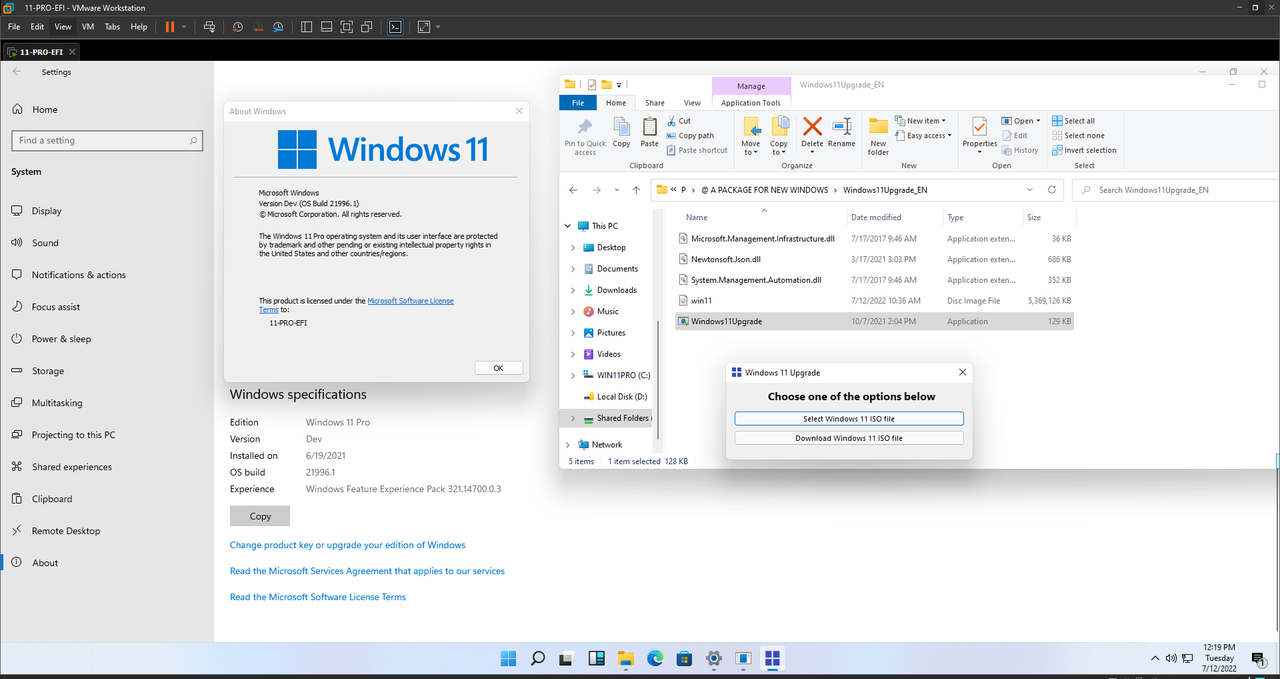Screen dimensions: 1280x679
Task: Select the Newtonsoft.Json.dll file
Action: 874,259
